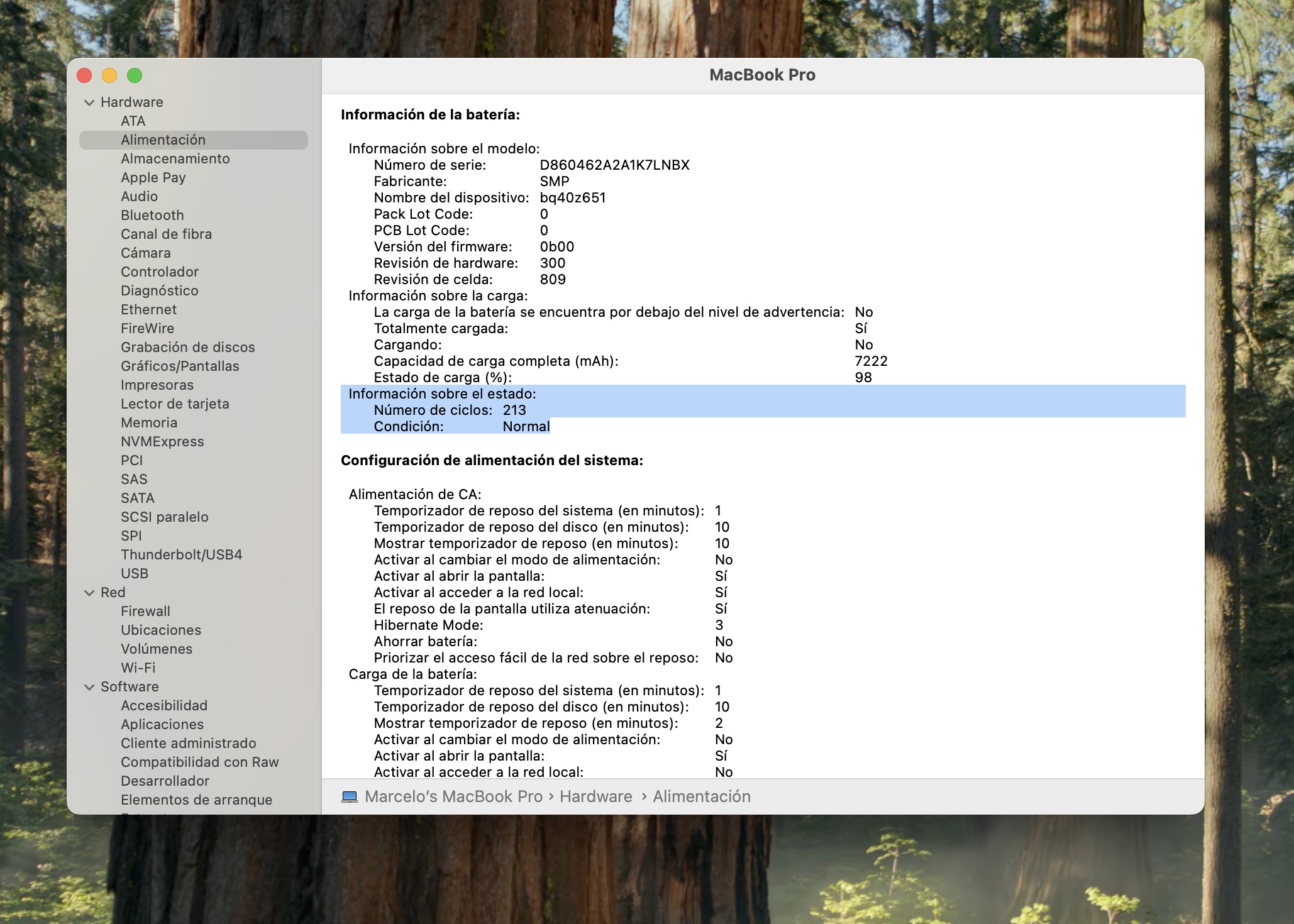1294x924 pixels.
Task: Open the Bluetooth hardware entry
Action: click(x=152, y=215)
